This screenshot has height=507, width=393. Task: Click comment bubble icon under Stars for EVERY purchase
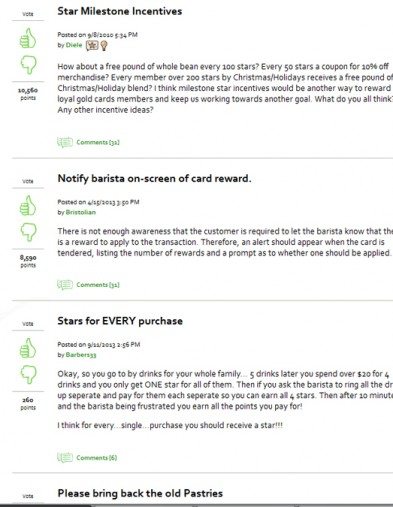(x=65, y=457)
